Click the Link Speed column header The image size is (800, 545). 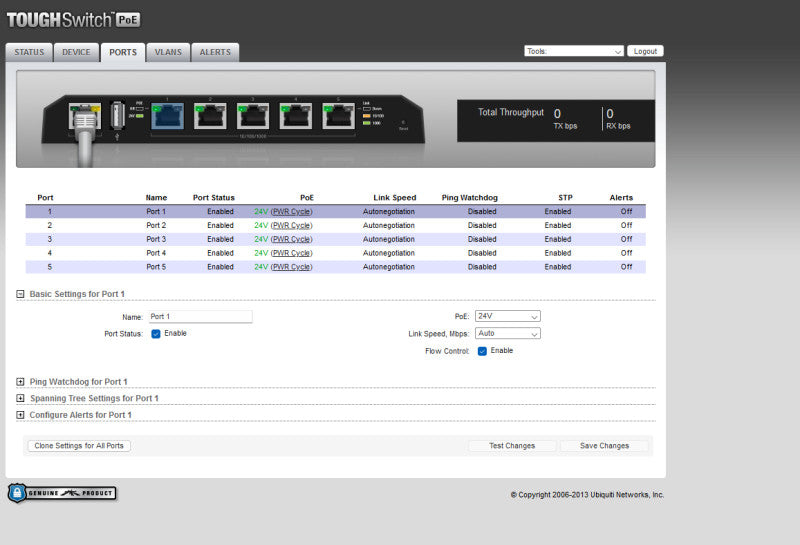click(x=395, y=197)
